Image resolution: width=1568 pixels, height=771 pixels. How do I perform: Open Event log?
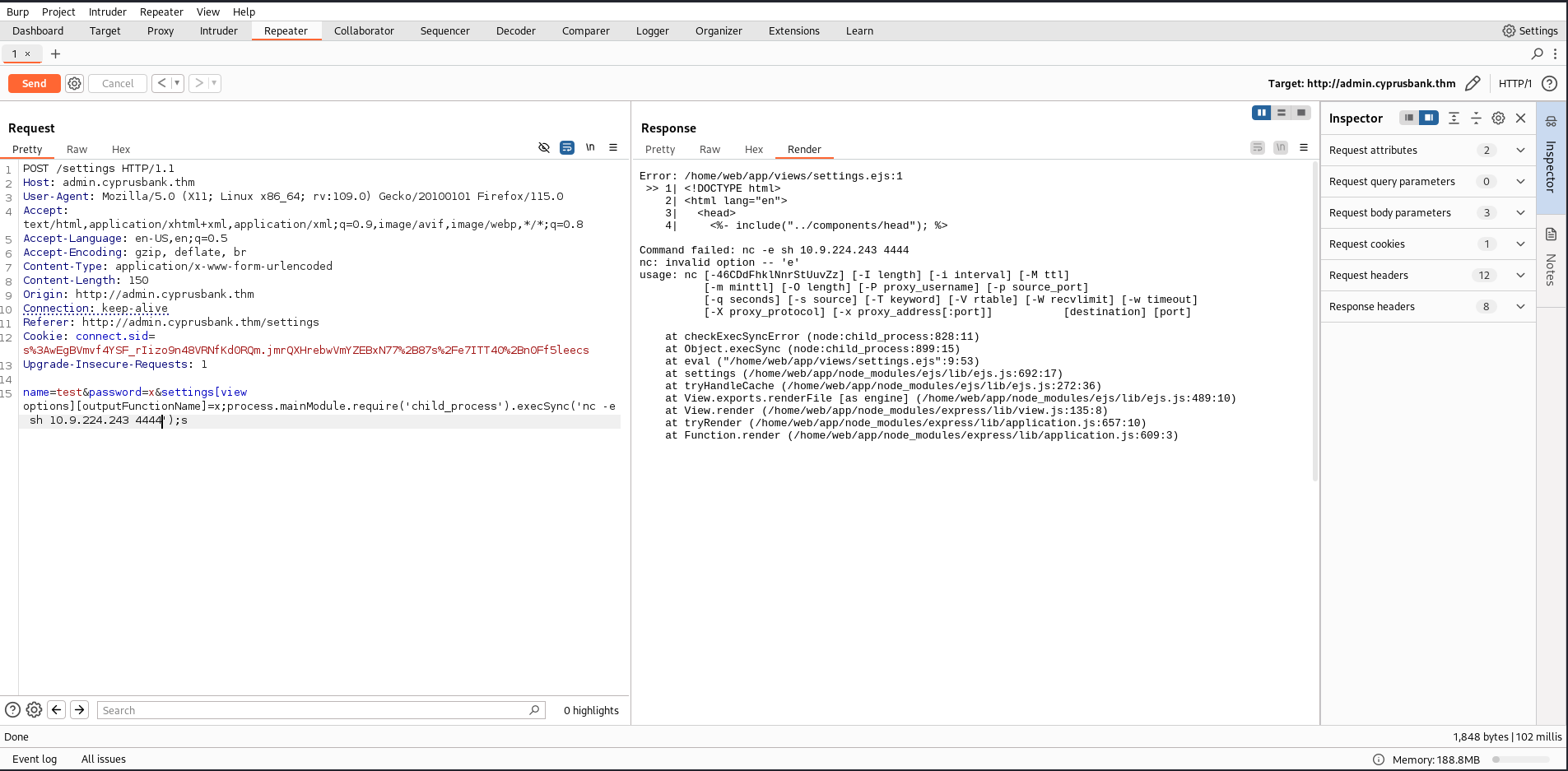point(35,759)
